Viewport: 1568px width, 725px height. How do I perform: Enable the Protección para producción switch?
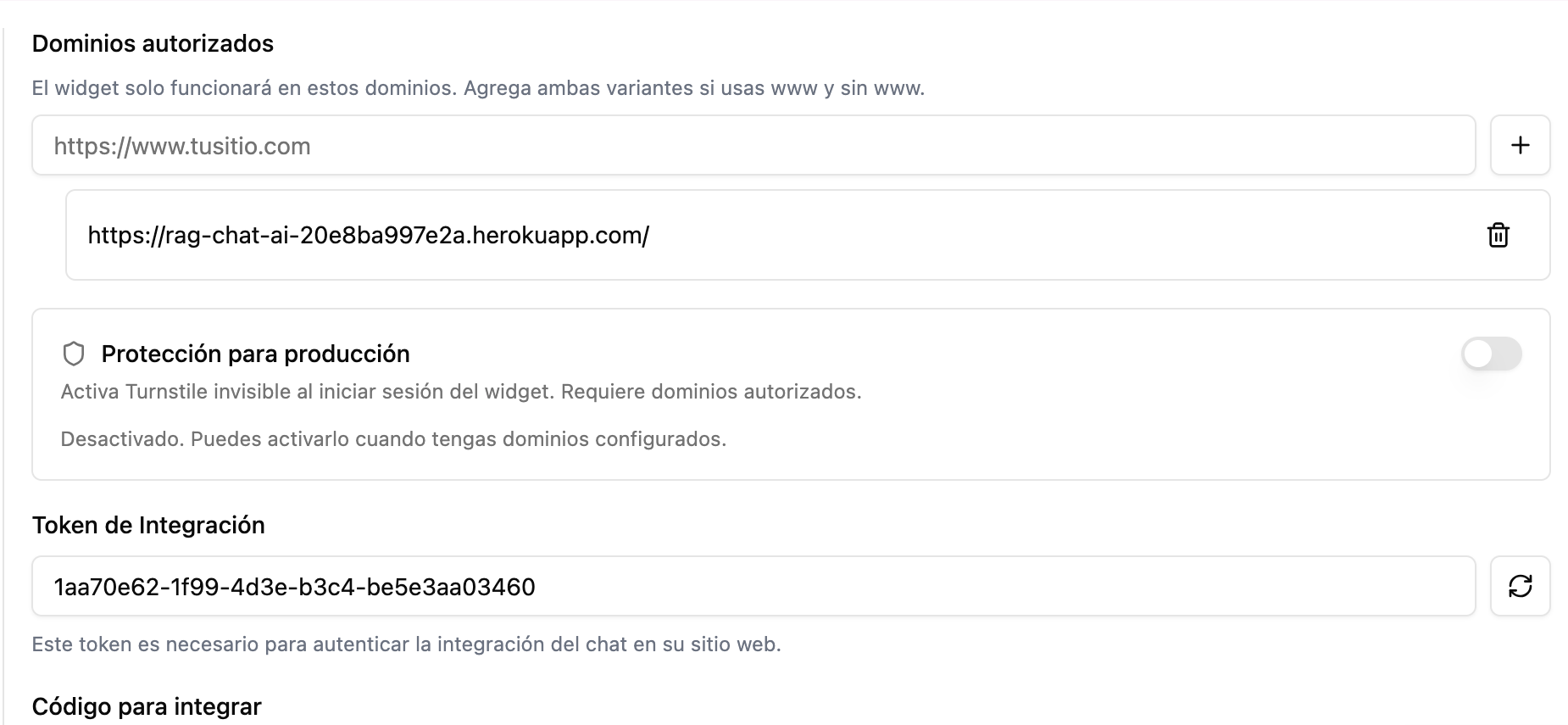coord(1492,354)
